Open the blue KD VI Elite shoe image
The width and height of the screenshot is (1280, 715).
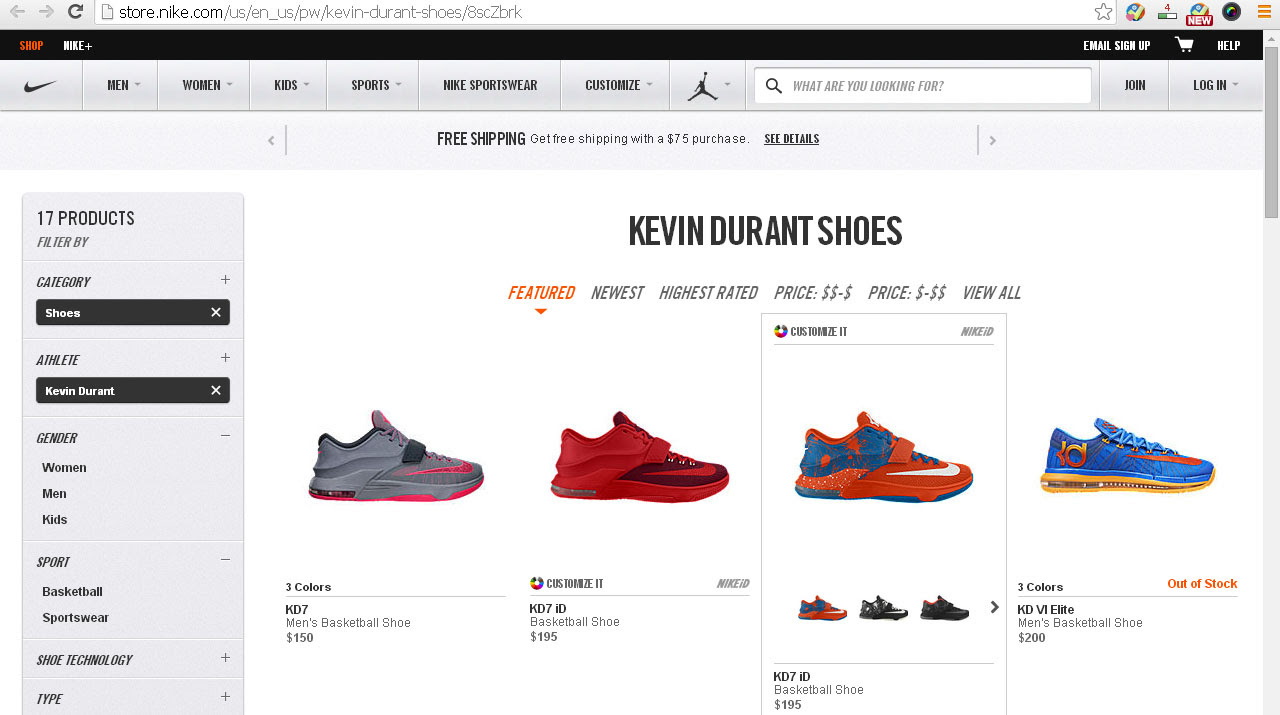[x=1127, y=457]
